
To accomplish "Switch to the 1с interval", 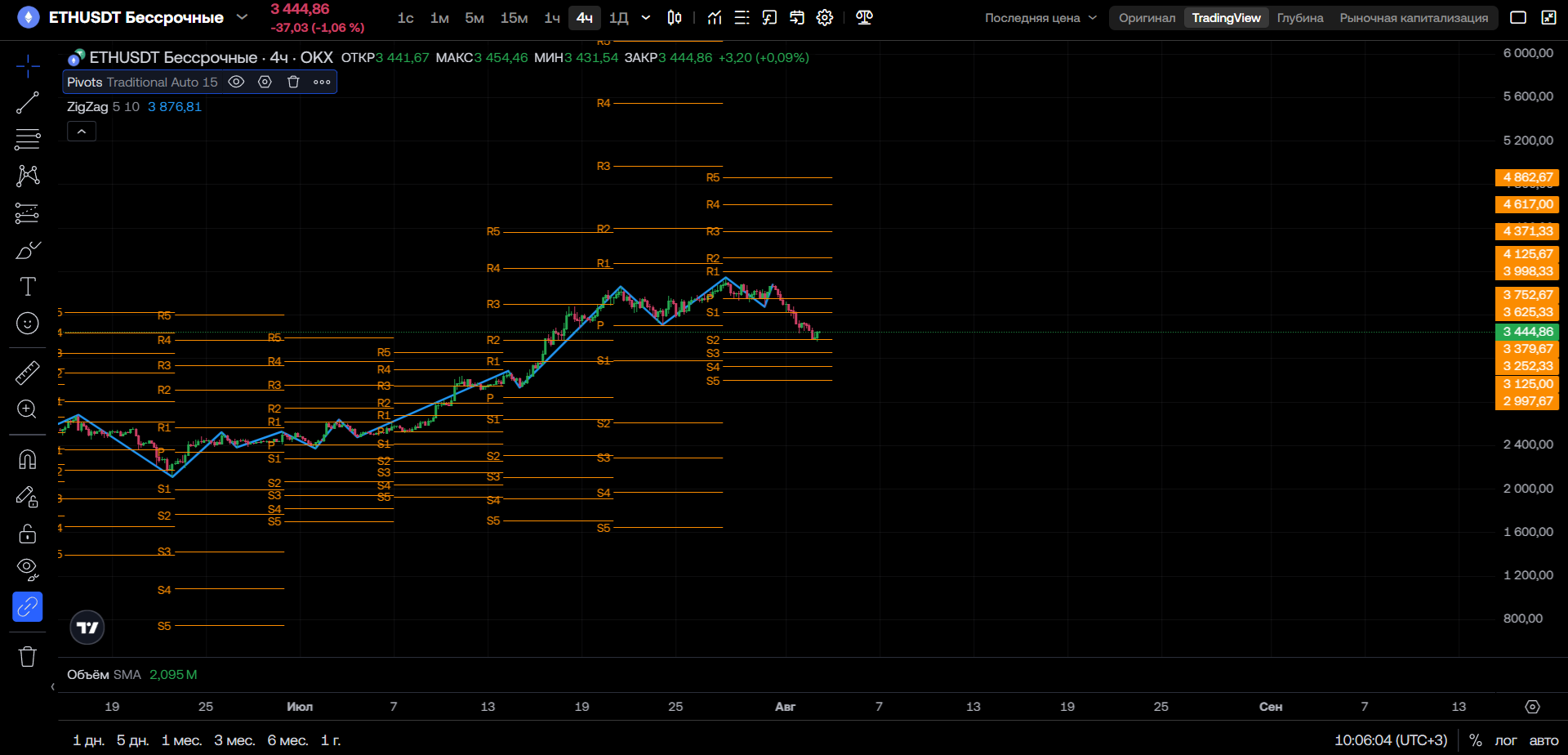I will pyautogui.click(x=405, y=18).
